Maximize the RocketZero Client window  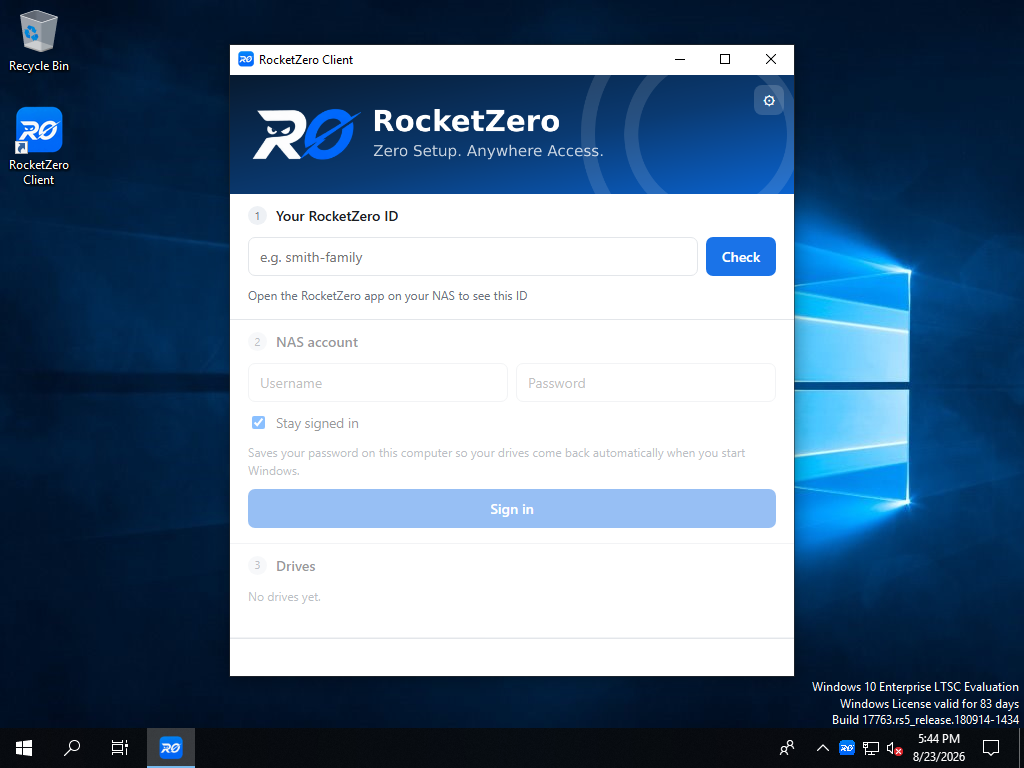click(x=725, y=59)
